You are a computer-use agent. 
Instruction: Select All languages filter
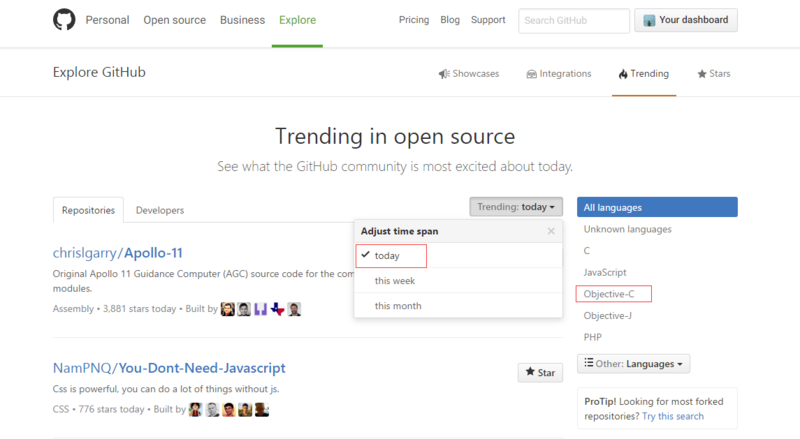tap(657, 207)
